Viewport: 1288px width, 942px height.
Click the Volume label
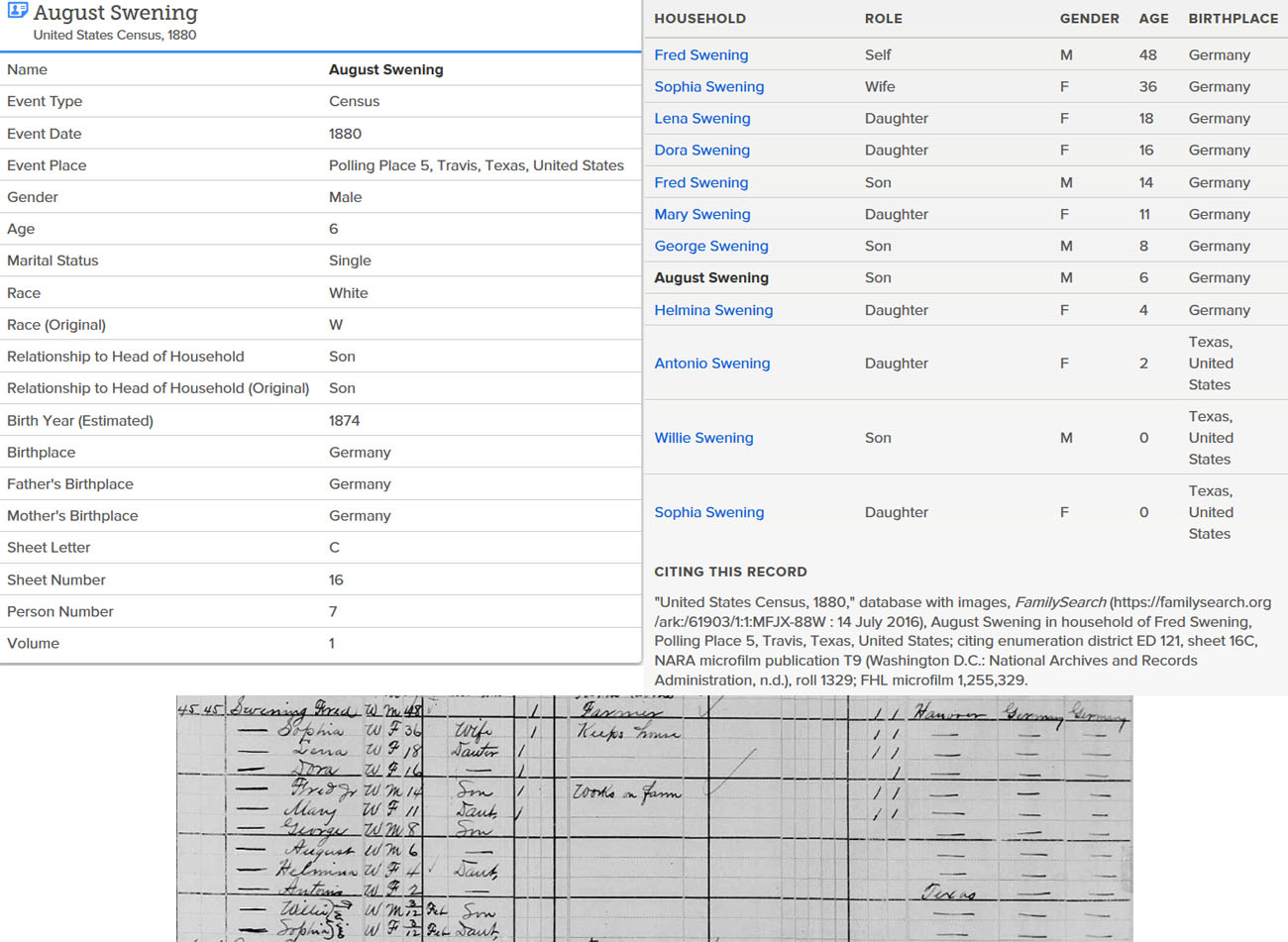click(x=33, y=643)
